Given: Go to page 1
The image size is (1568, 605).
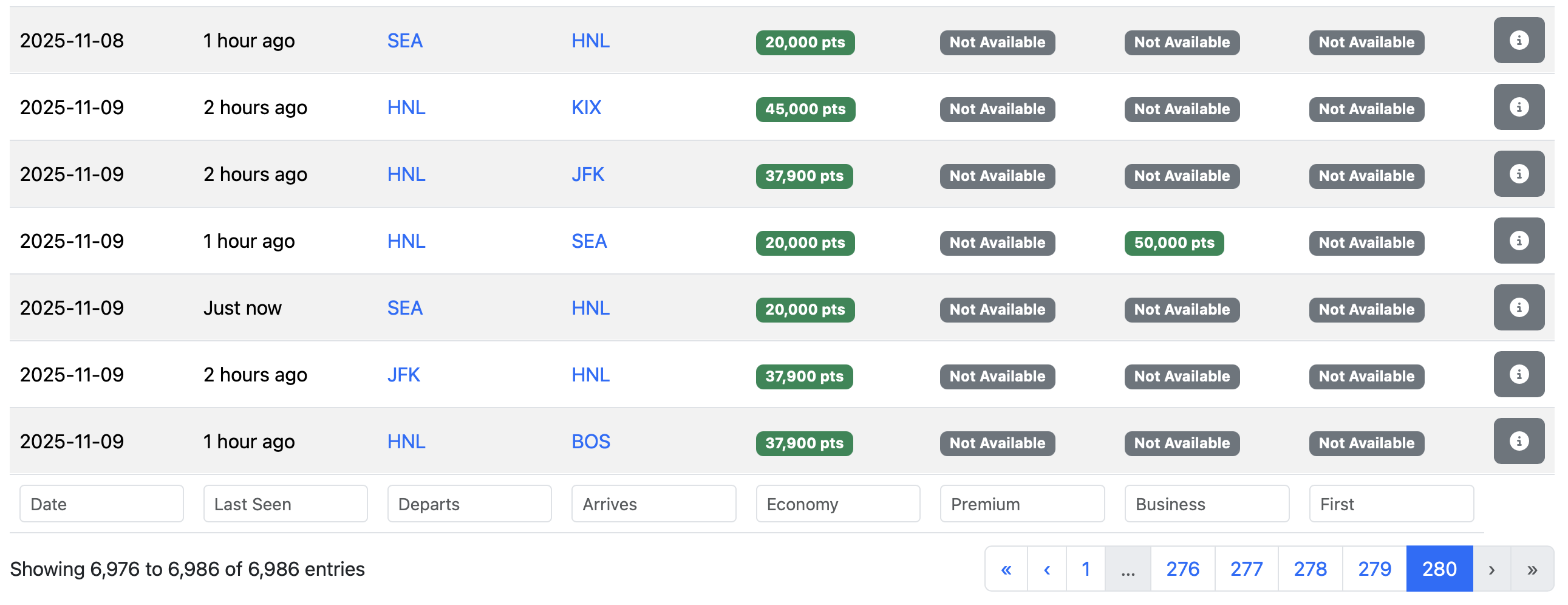Looking at the screenshot, I should click(x=1085, y=569).
